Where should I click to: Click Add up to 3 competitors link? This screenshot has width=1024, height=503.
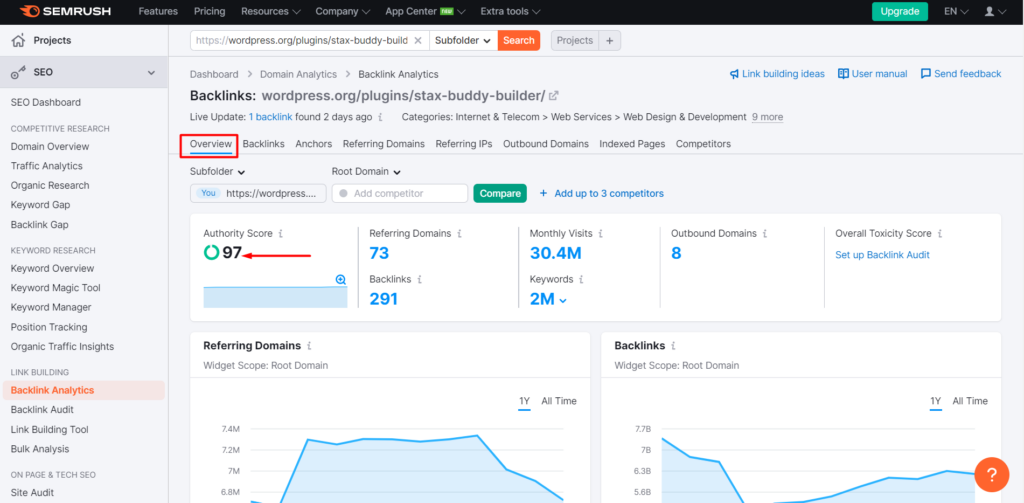(601, 193)
